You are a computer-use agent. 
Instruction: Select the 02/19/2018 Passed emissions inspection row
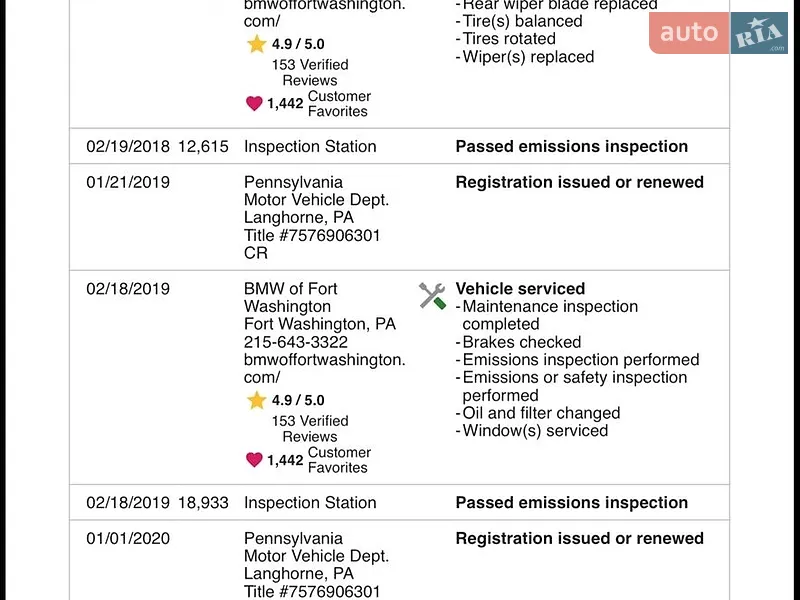399,146
